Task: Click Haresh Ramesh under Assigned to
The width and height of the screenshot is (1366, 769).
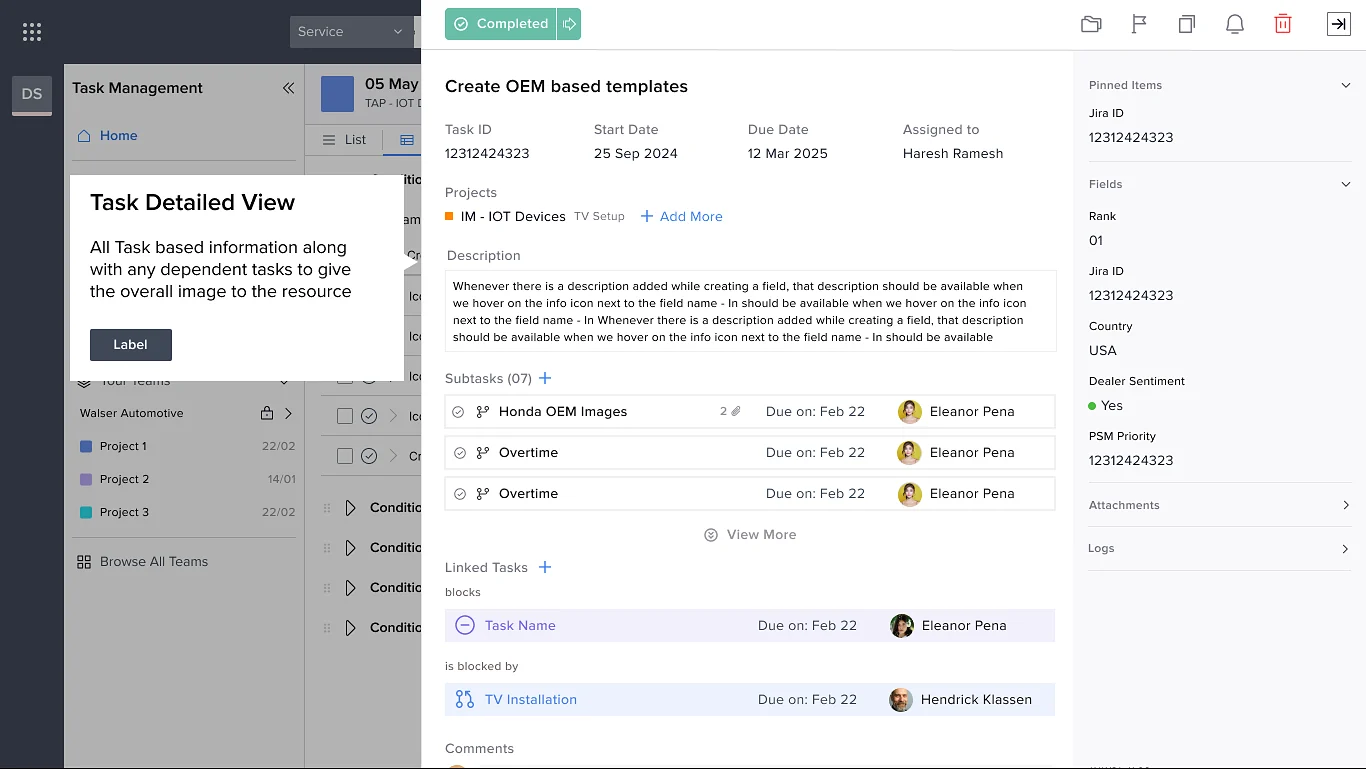Action: pos(953,154)
